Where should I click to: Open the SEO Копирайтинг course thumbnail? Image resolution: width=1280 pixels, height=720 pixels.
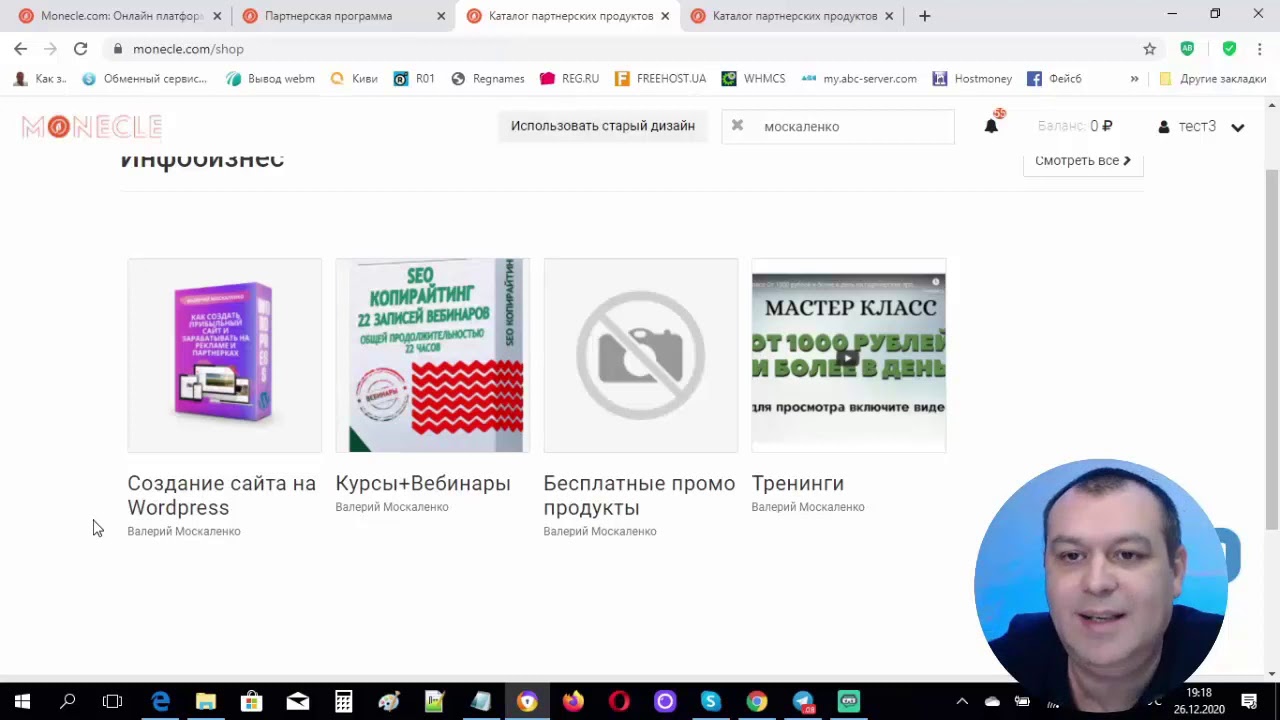click(x=433, y=355)
